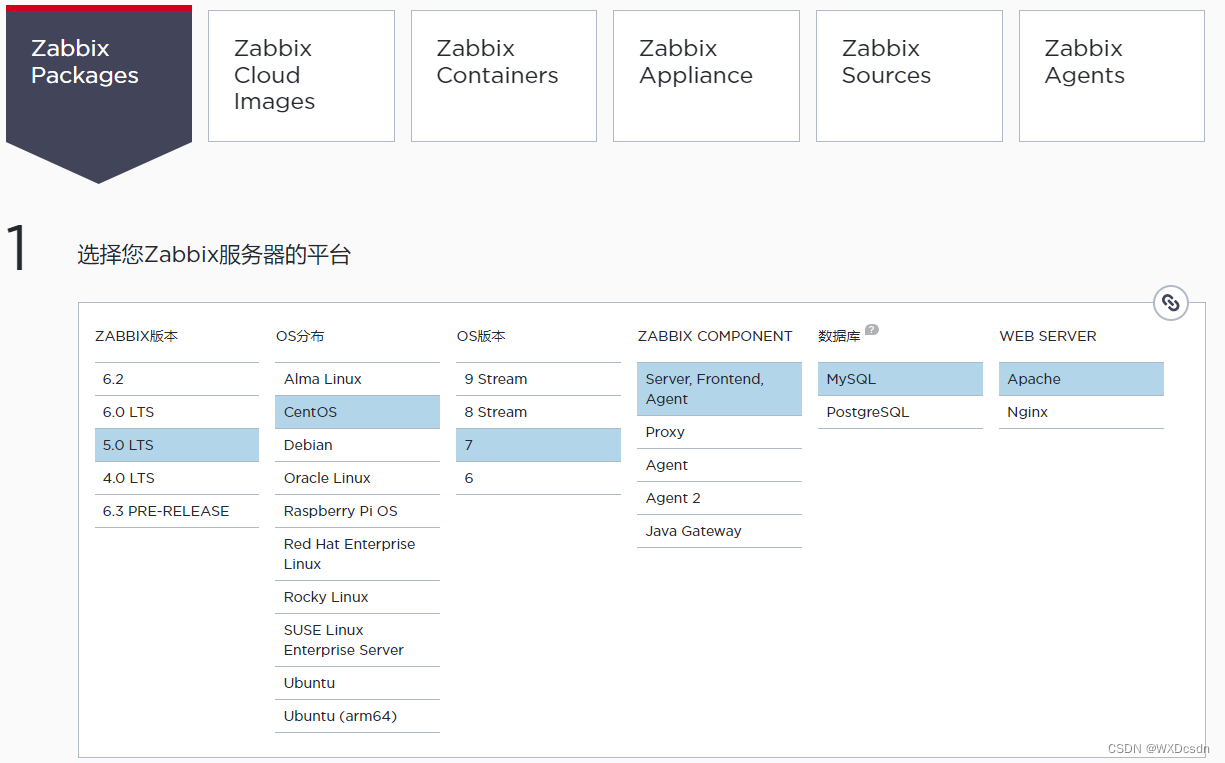Pick the 6.3 PRE-RELEASE version

point(176,511)
